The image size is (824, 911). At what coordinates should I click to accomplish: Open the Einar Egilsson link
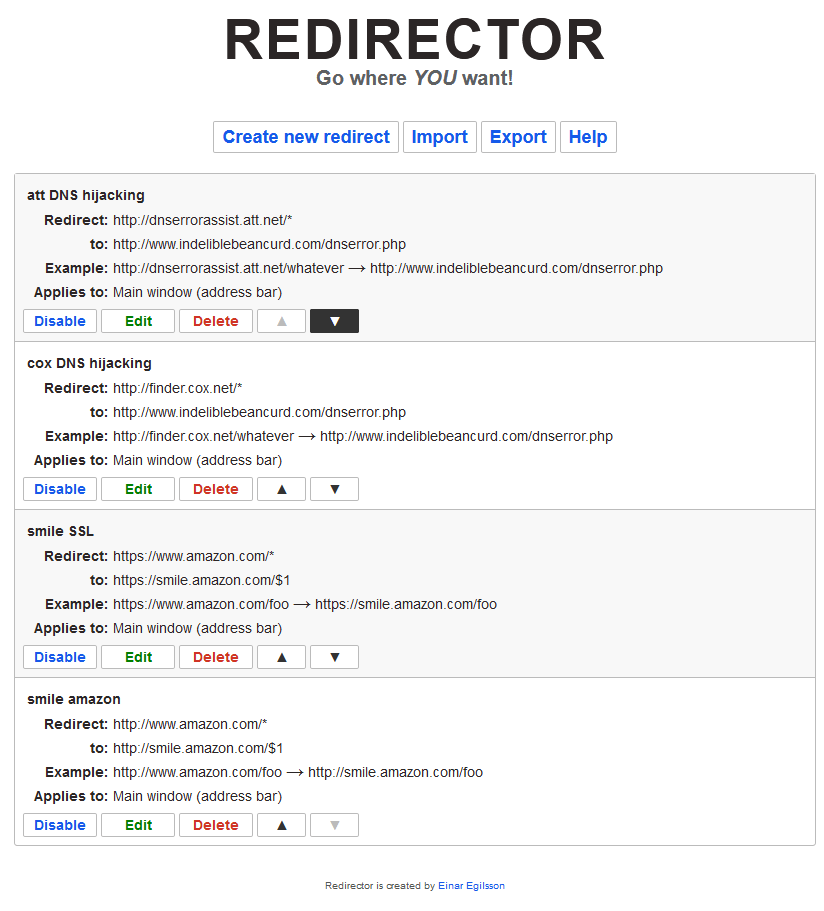point(471,885)
